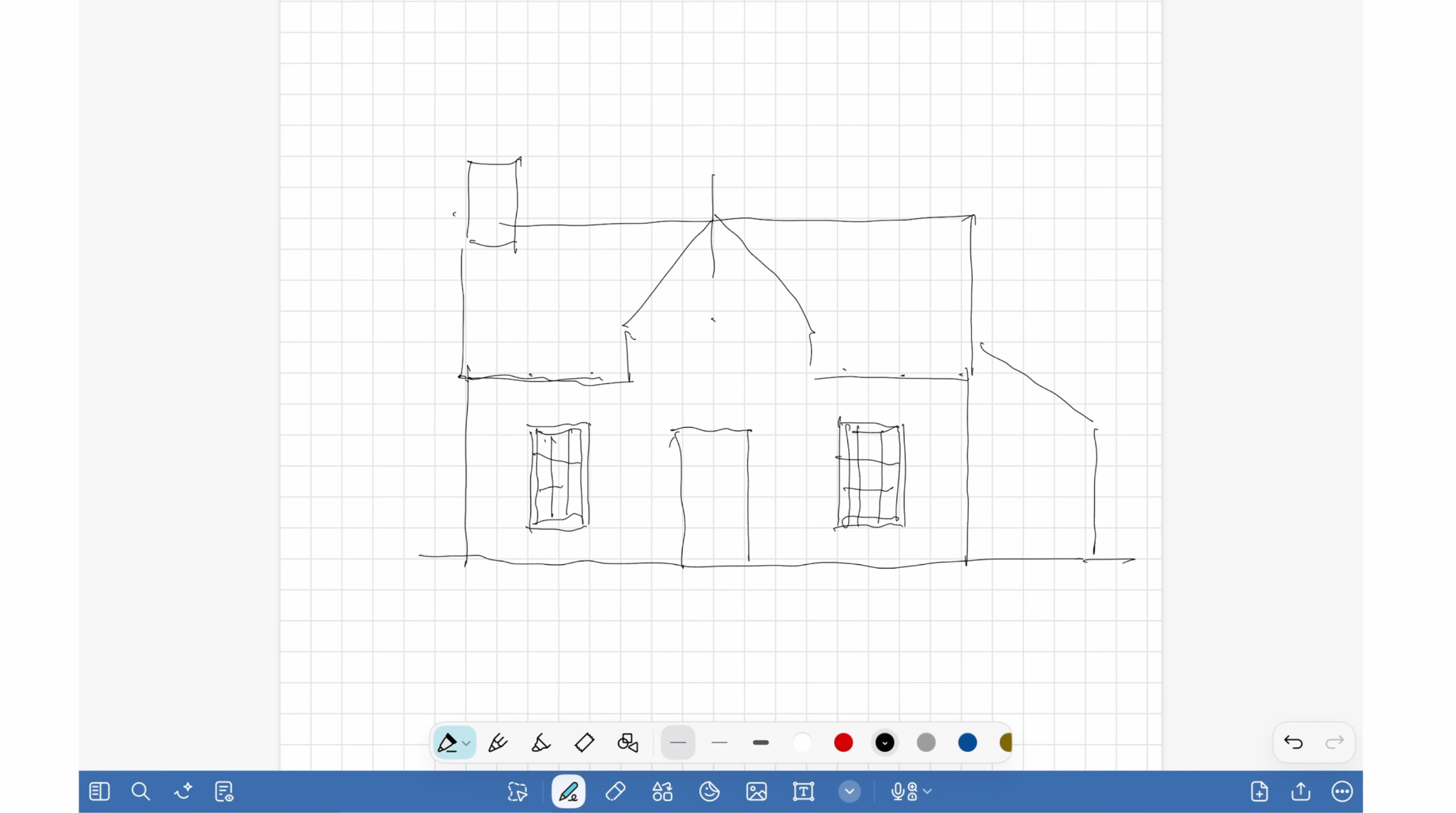This screenshot has height=813, width=1456.
Task: Select the brush pen tool
Action: pyautogui.click(x=498, y=743)
